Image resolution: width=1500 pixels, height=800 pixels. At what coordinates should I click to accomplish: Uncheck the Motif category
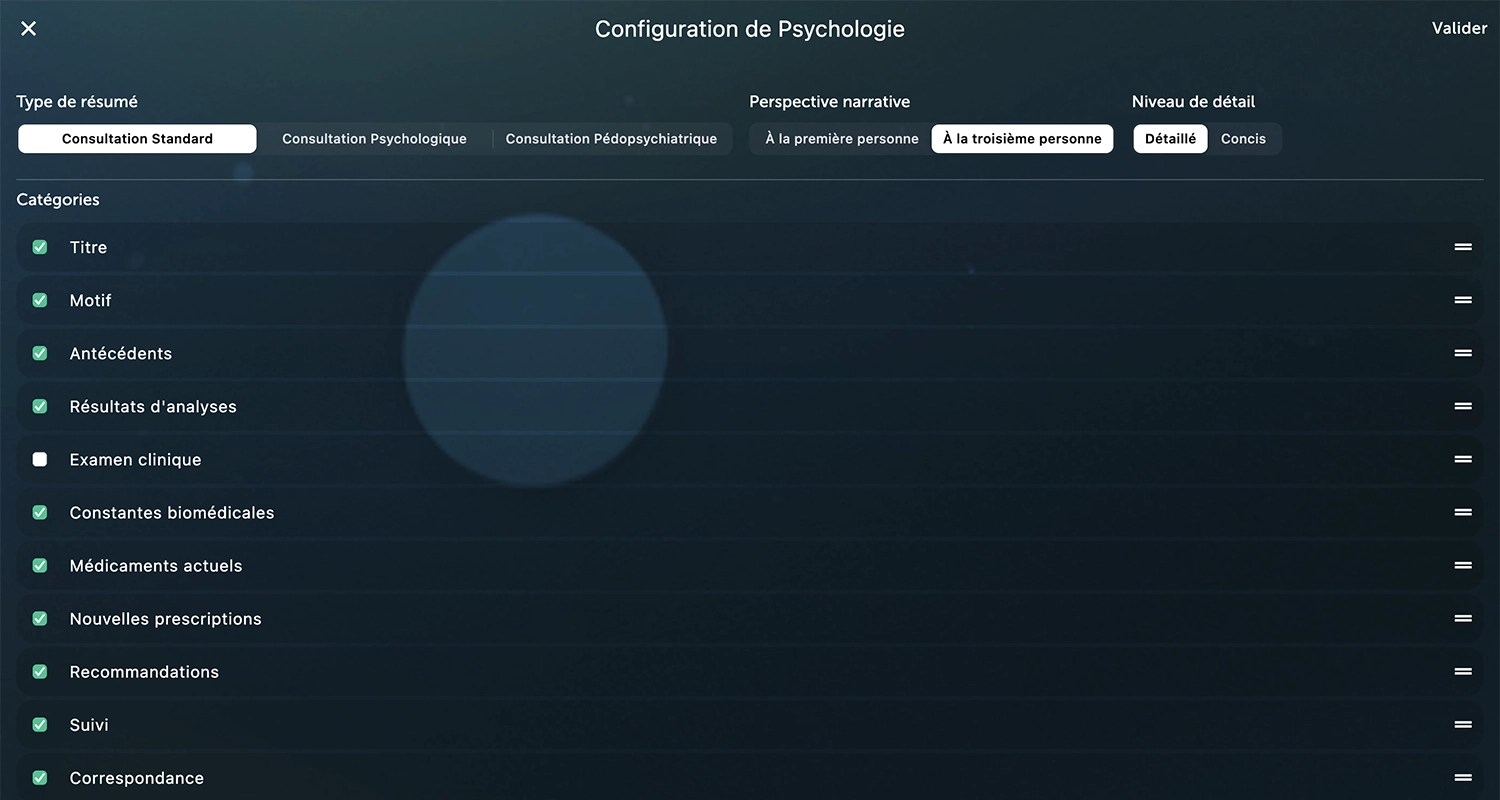pos(39,300)
